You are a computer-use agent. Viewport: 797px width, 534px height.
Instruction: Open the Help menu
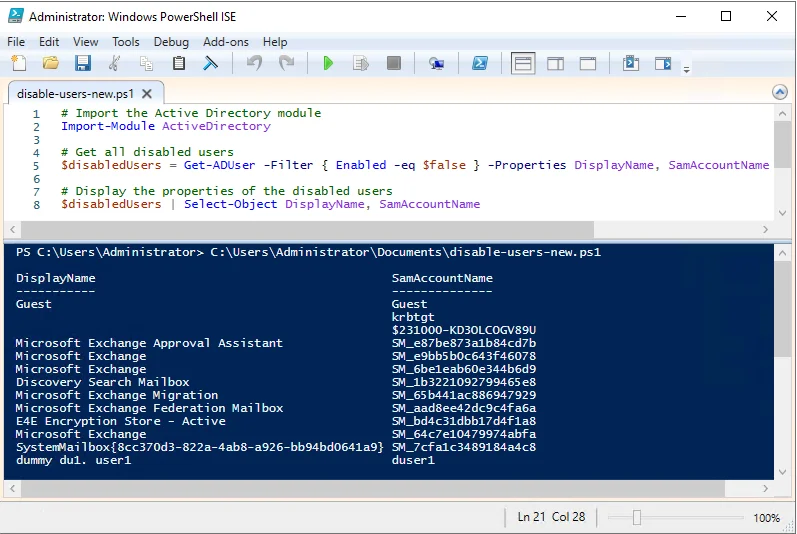tap(275, 42)
